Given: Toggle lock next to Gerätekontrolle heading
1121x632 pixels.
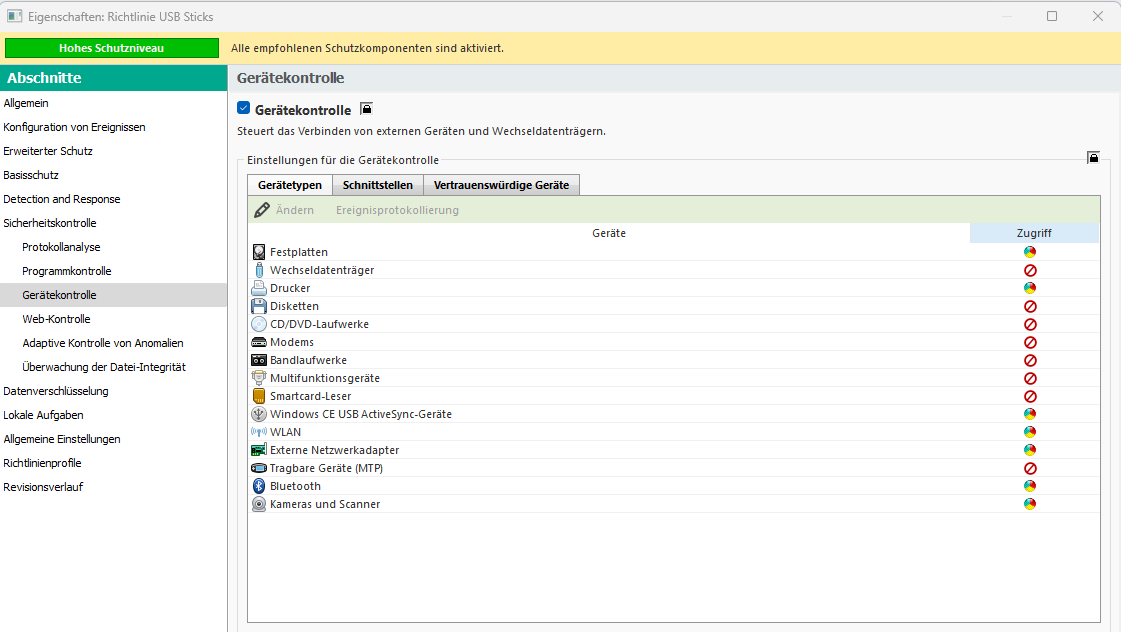Looking at the screenshot, I should point(366,109).
